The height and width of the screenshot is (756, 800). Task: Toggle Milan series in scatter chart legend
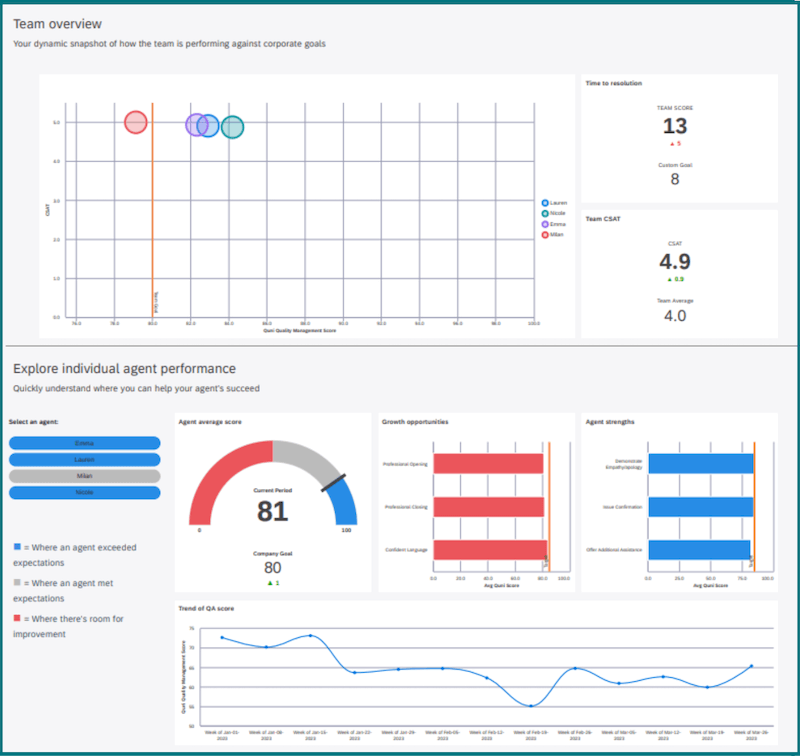point(553,235)
